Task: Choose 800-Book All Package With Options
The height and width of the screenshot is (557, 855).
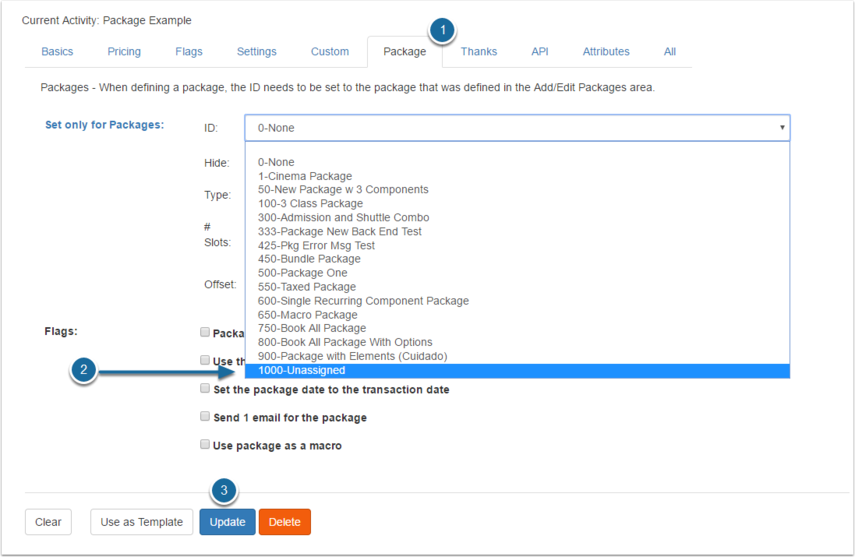Action: (517, 342)
